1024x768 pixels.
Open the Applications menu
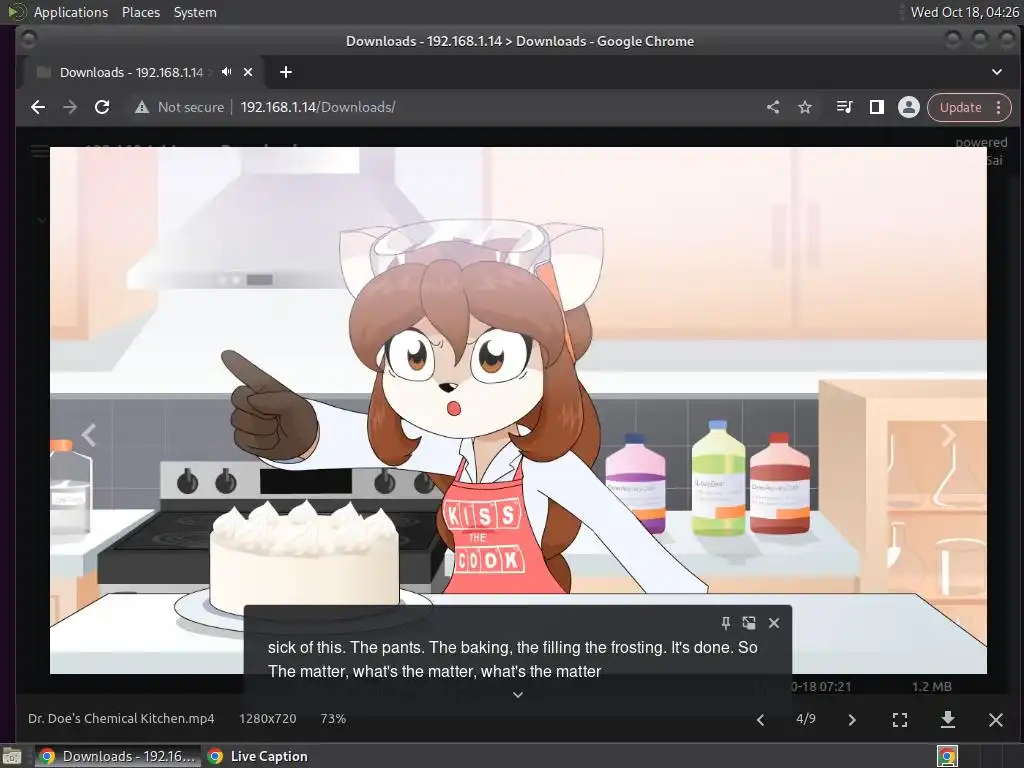tap(71, 12)
